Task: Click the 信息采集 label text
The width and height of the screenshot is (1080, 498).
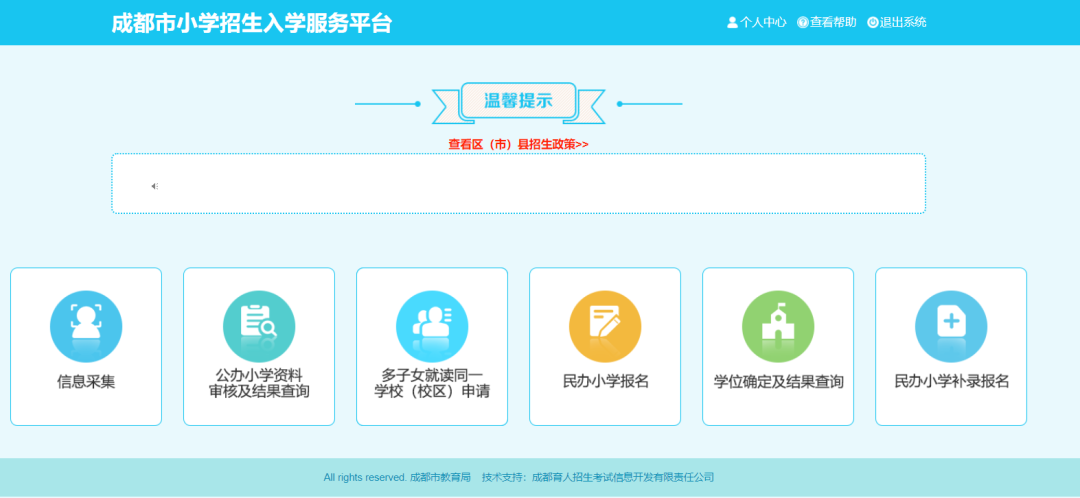Action: (x=86, y=382)
